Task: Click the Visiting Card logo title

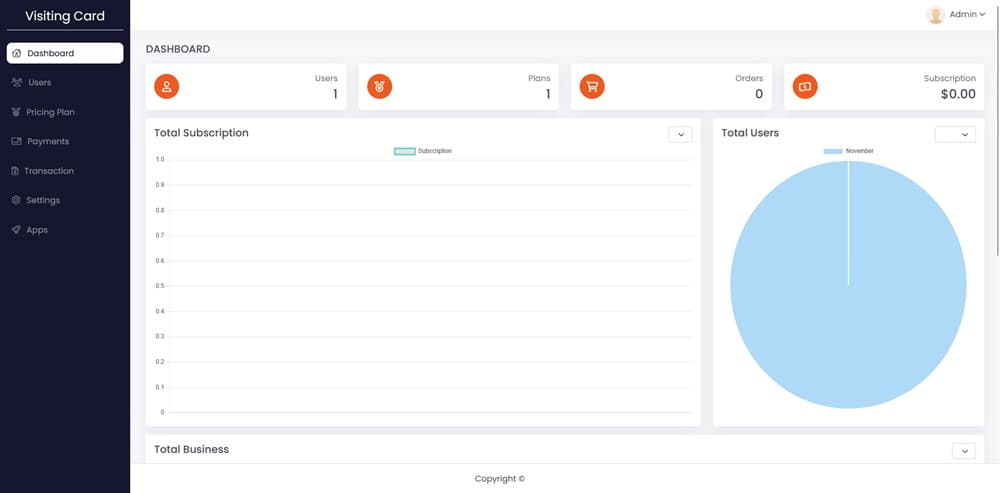Action: tap(65, 16)
